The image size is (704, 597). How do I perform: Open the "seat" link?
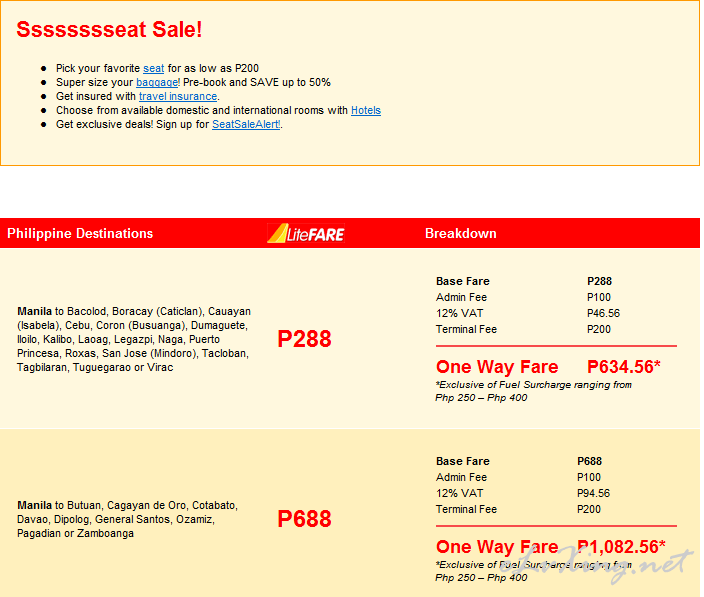click(x=154, y=68)
